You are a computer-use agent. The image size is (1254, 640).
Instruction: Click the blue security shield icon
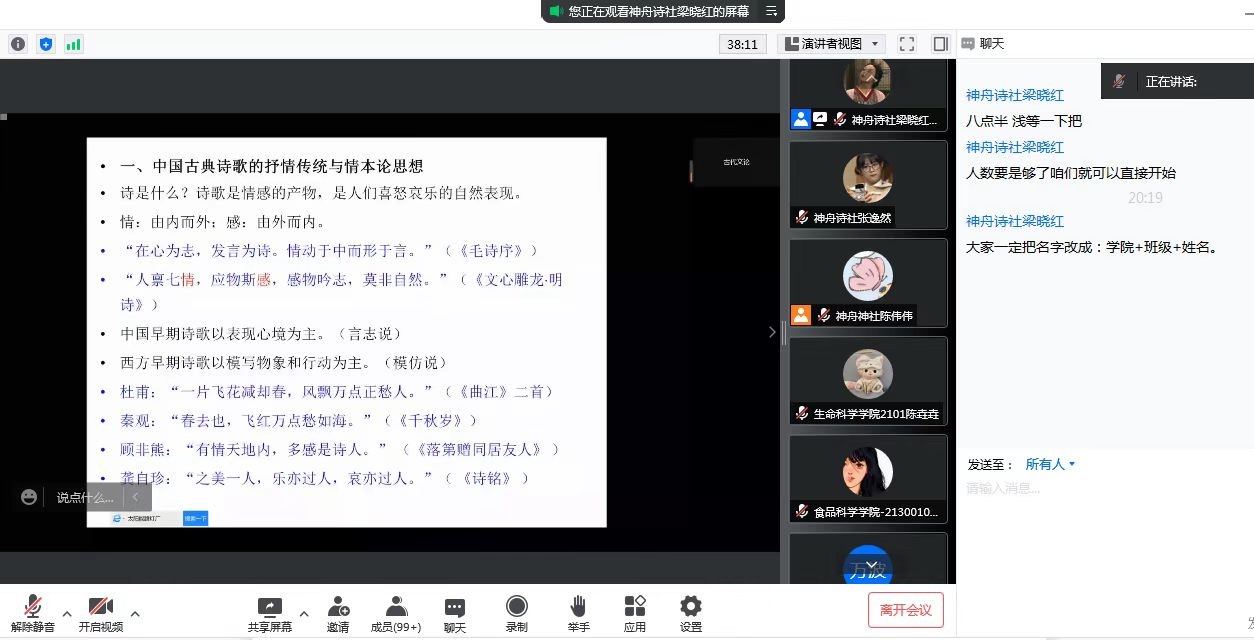(46, 44)
